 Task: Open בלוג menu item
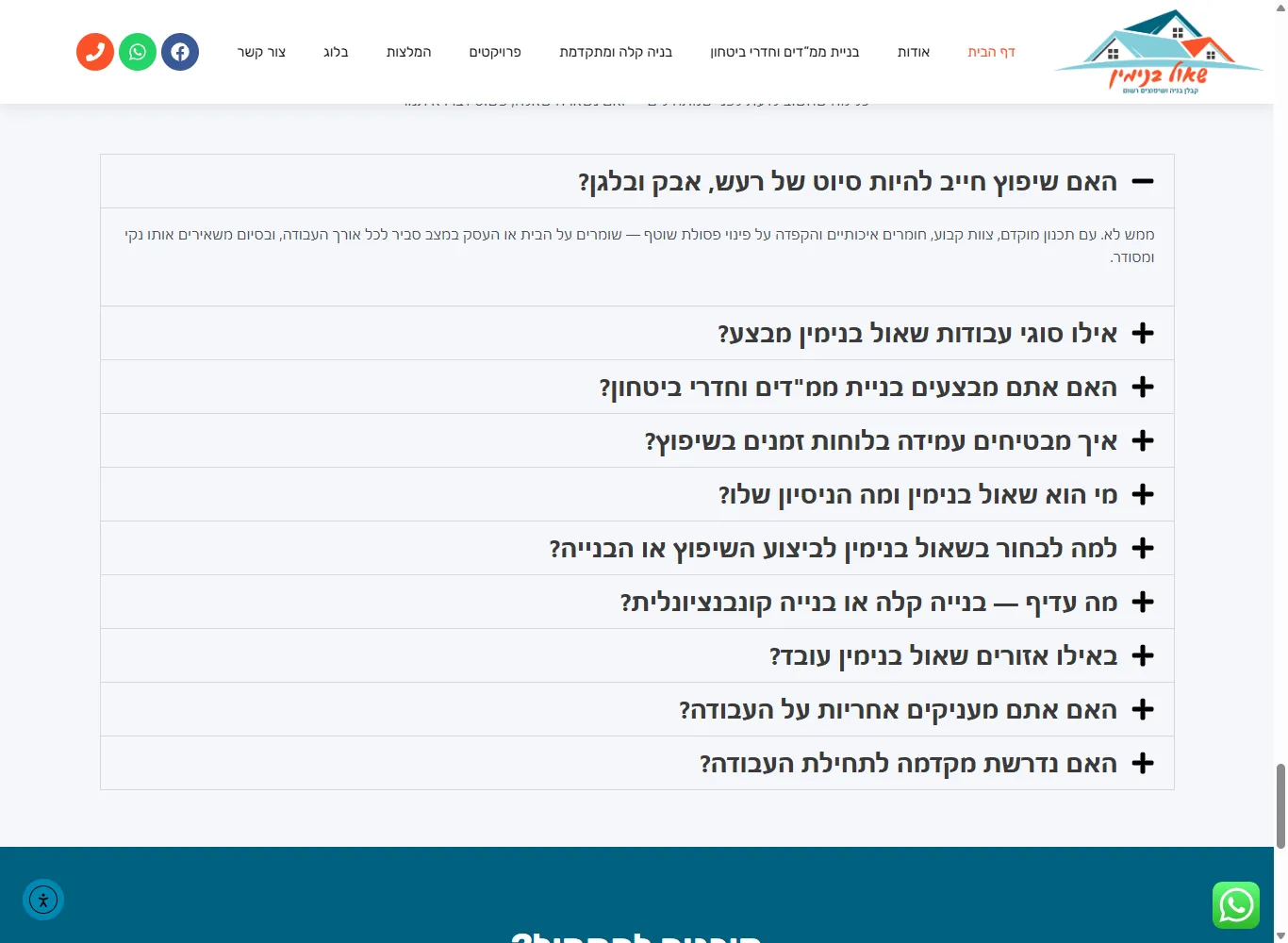coord(336,52)
